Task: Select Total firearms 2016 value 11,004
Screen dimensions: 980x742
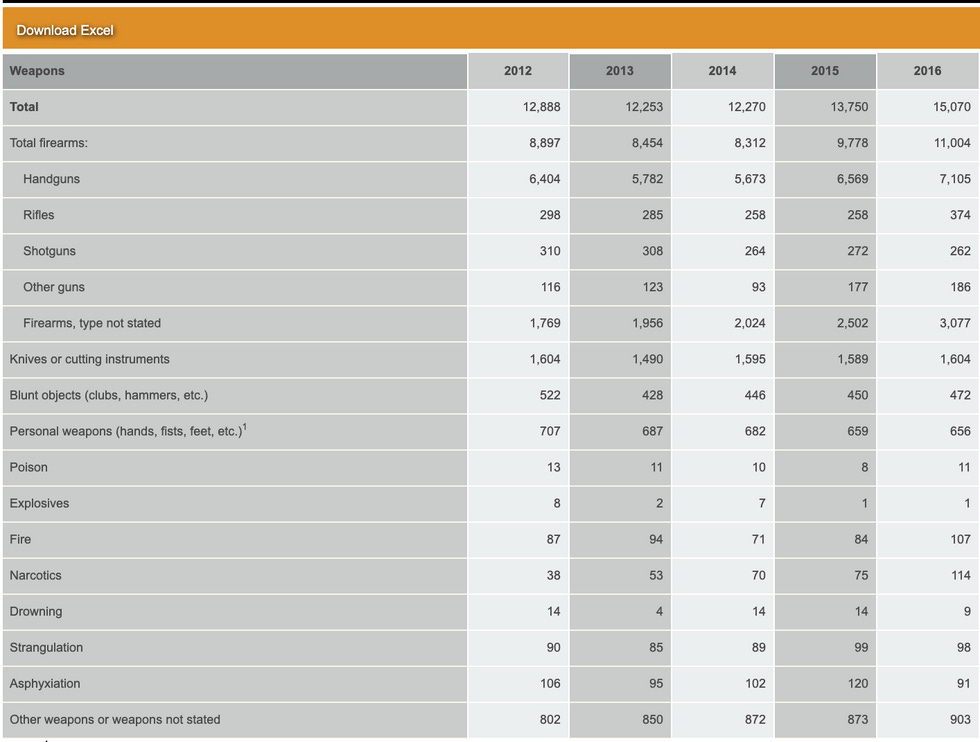Action: (x=952, y=143)
